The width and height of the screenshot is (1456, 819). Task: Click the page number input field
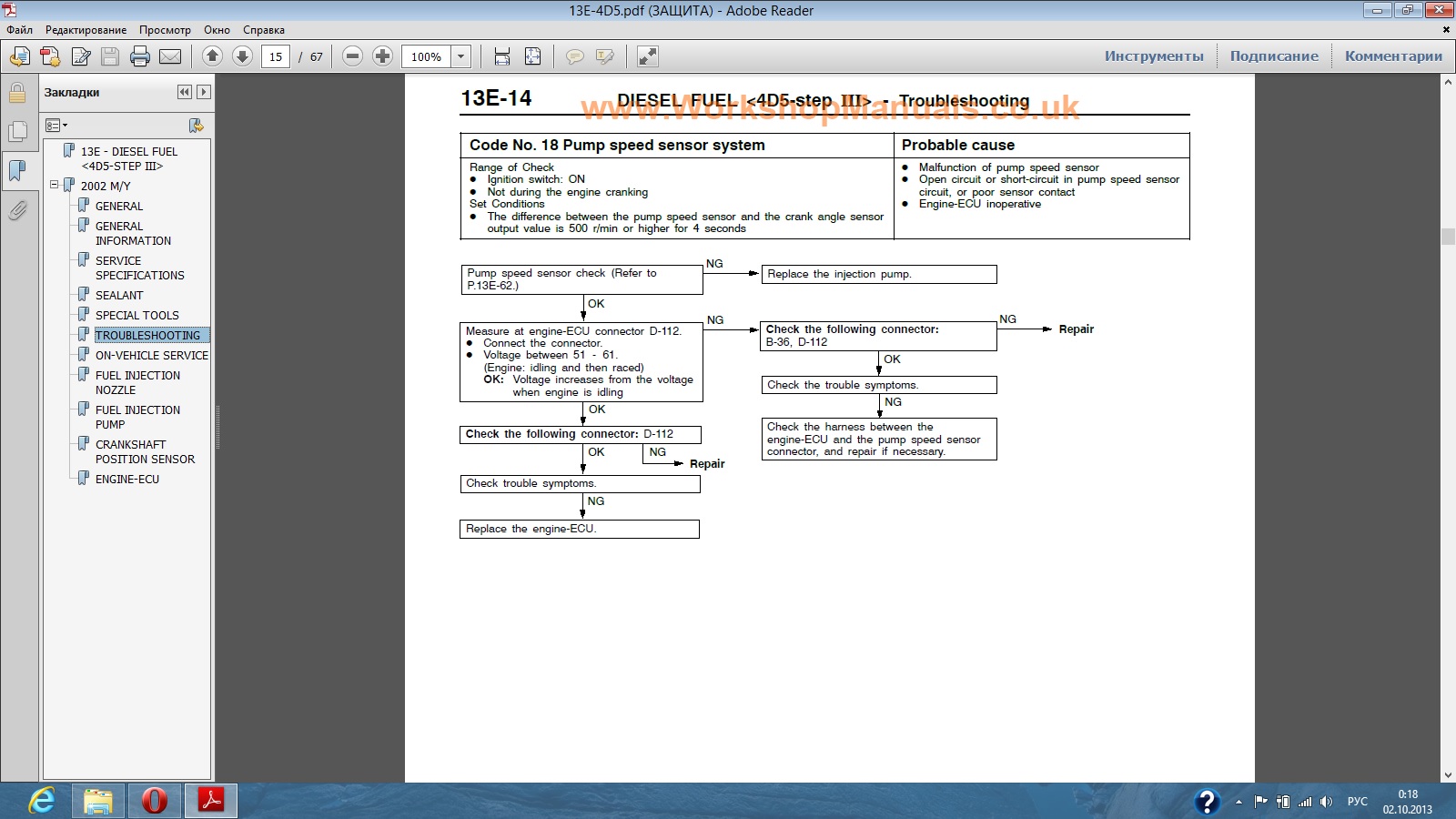tap(276, 56)
